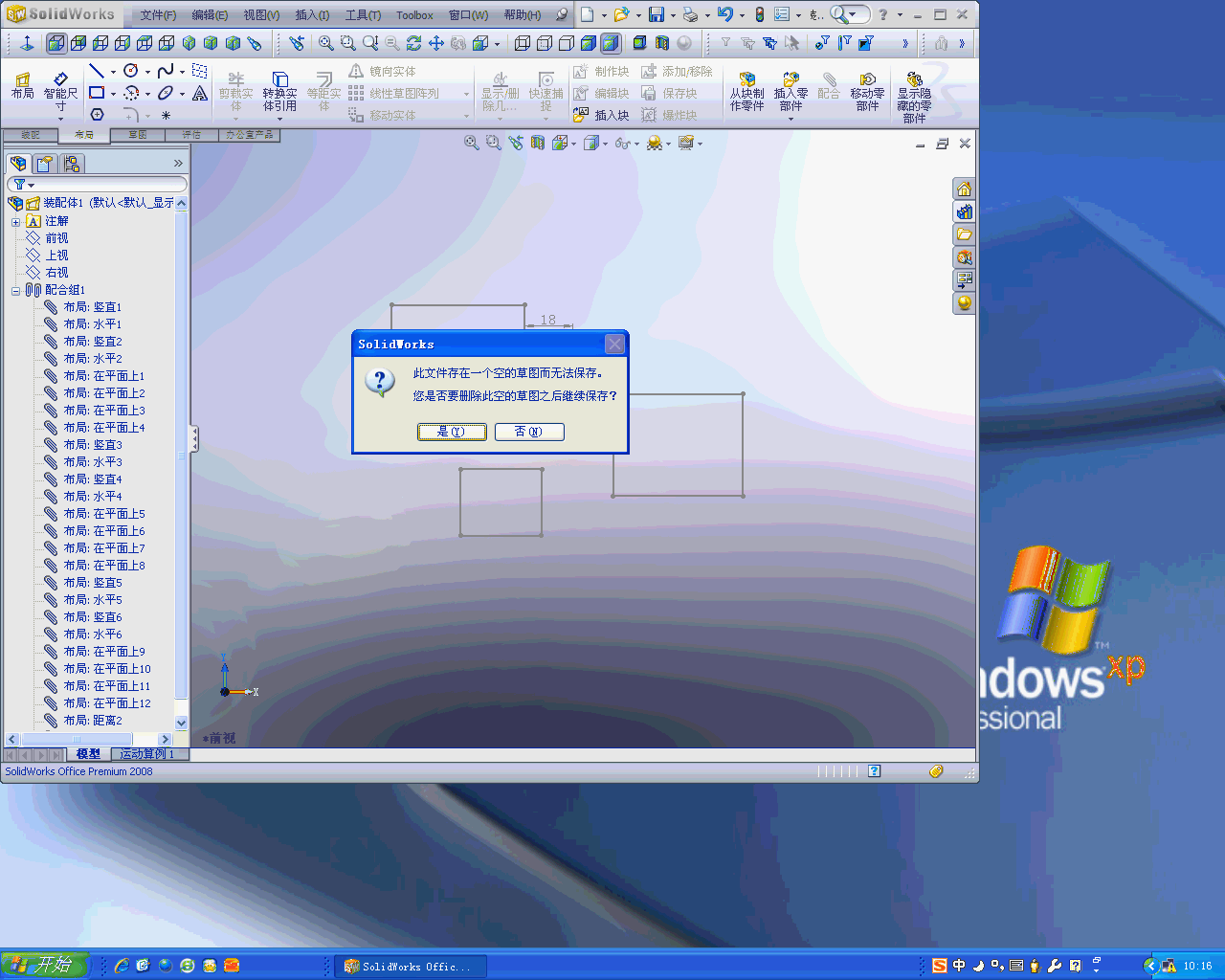Screen dimensions: 1225x980
Task: Click the feature tree vertical scrollbar down arrow
Action: click(182, 724)
